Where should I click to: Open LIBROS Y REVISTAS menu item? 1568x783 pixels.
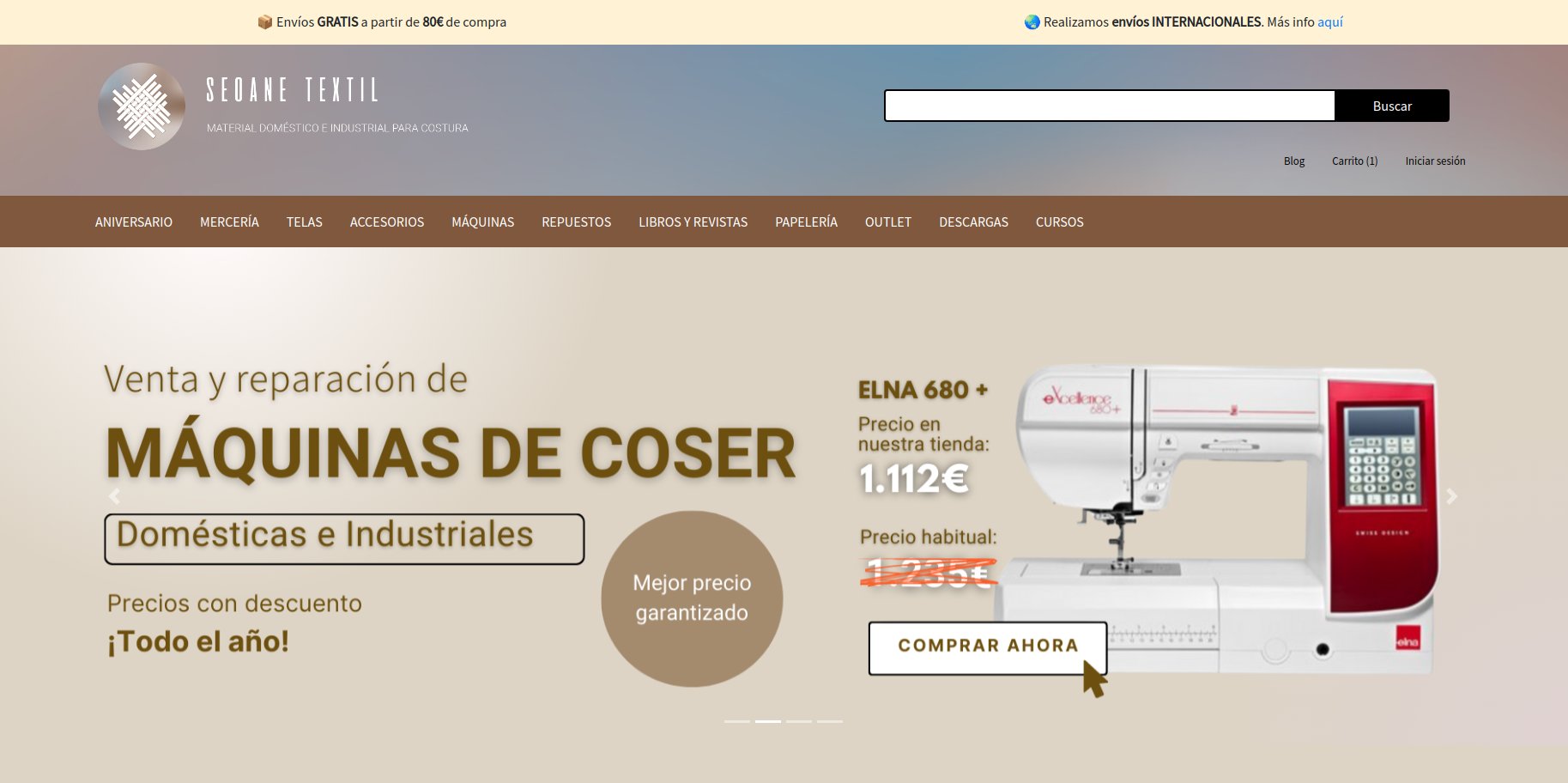tap(693, 222)
